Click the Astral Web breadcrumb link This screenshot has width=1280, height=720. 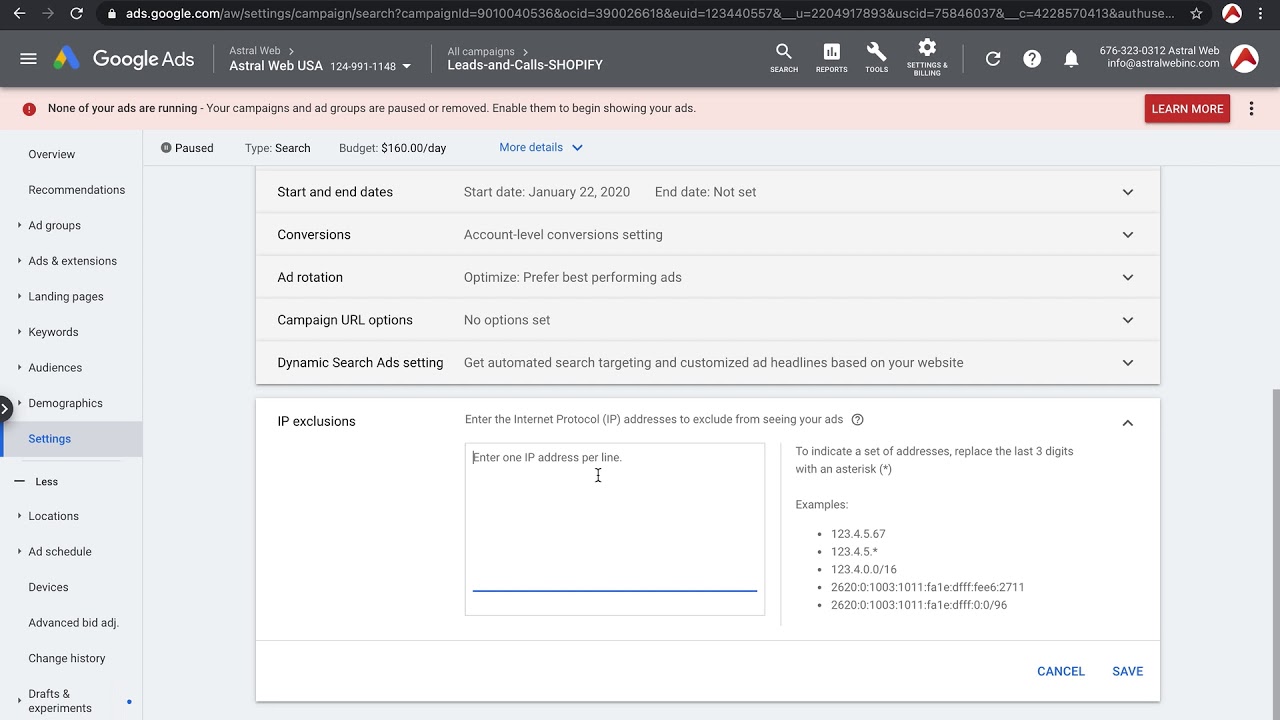[255, 50]
